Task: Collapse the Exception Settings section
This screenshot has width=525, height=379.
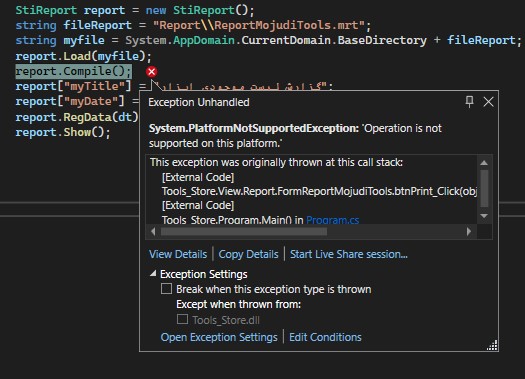Action: point(153,274)
